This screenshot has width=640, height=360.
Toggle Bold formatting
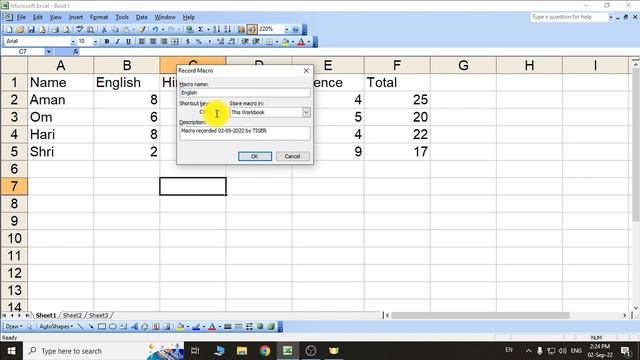107,41
